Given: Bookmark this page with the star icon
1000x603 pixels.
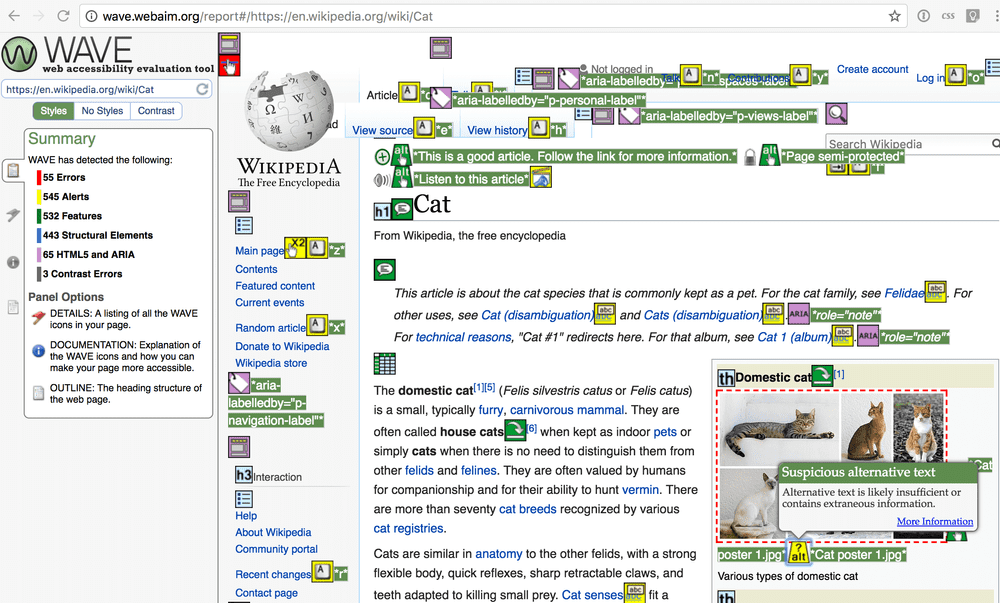Looking at the screenshot, I should click(895, 16).
